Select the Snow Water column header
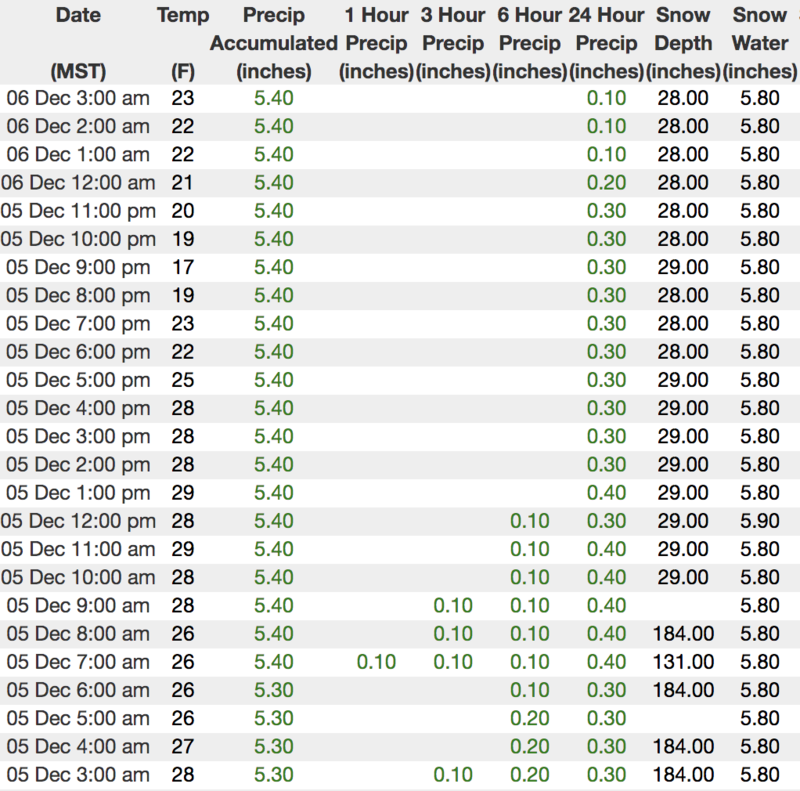Image resolution: width=800 pixels, height=791 pixels. [760, 43]
